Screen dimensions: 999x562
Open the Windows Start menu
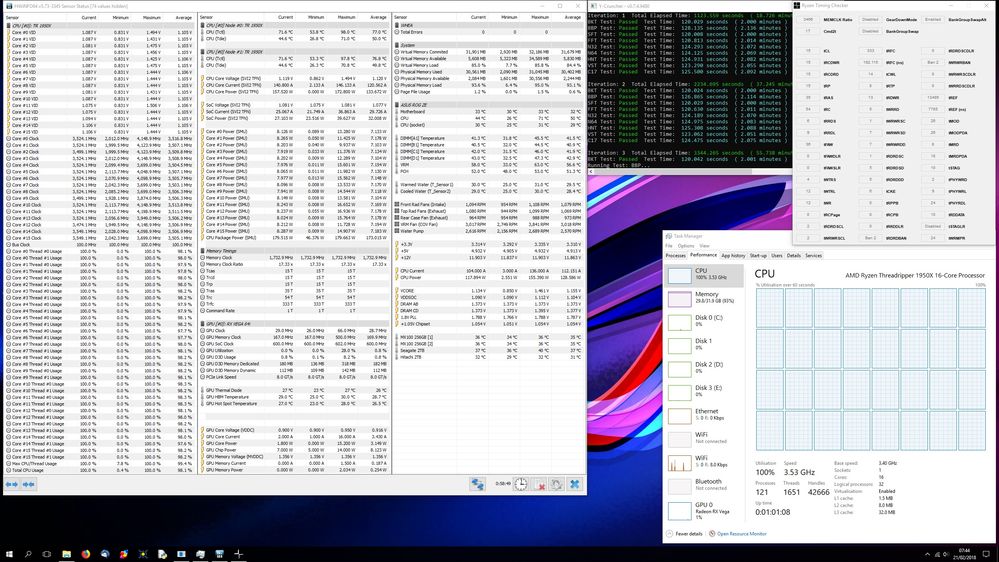pos(9,554)
